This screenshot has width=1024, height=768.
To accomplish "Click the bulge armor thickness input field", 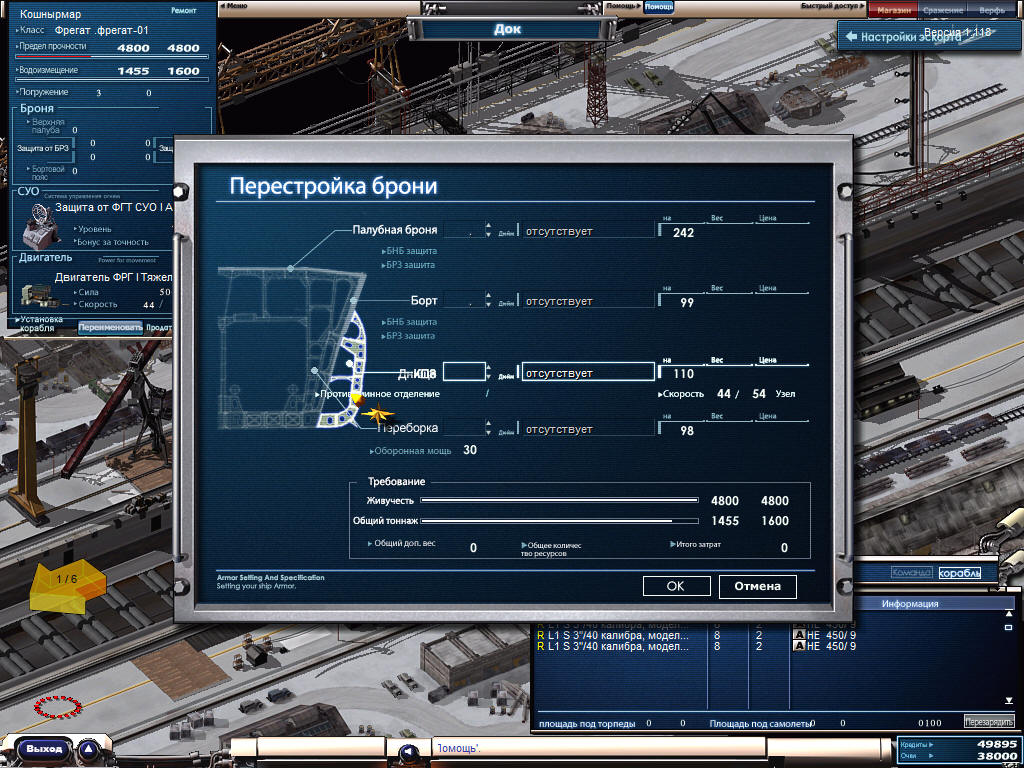I will click(x=464, y=372).
